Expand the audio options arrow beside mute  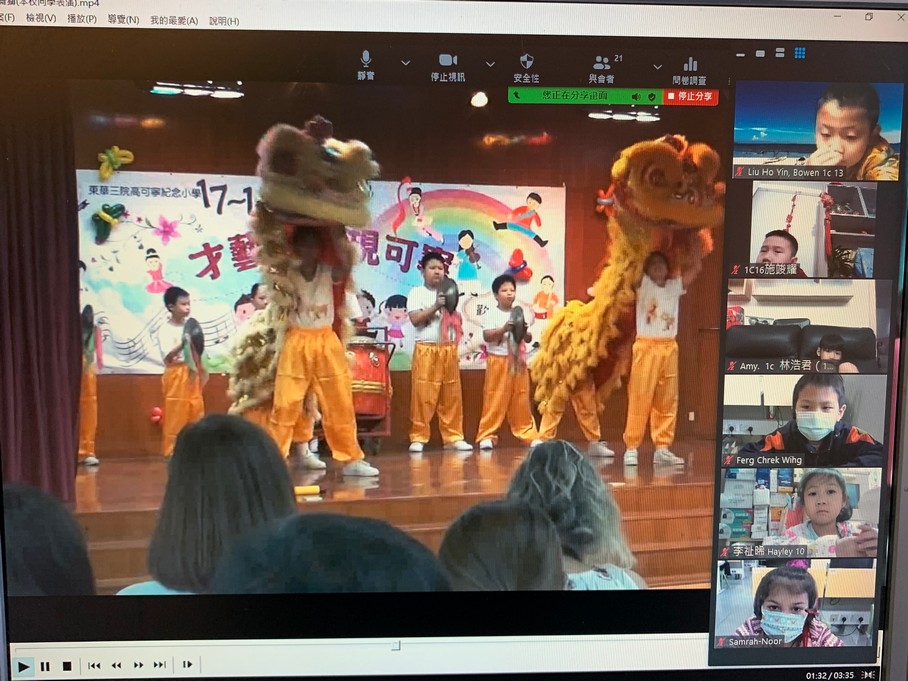pyautogui.click(x=406, y=63)
